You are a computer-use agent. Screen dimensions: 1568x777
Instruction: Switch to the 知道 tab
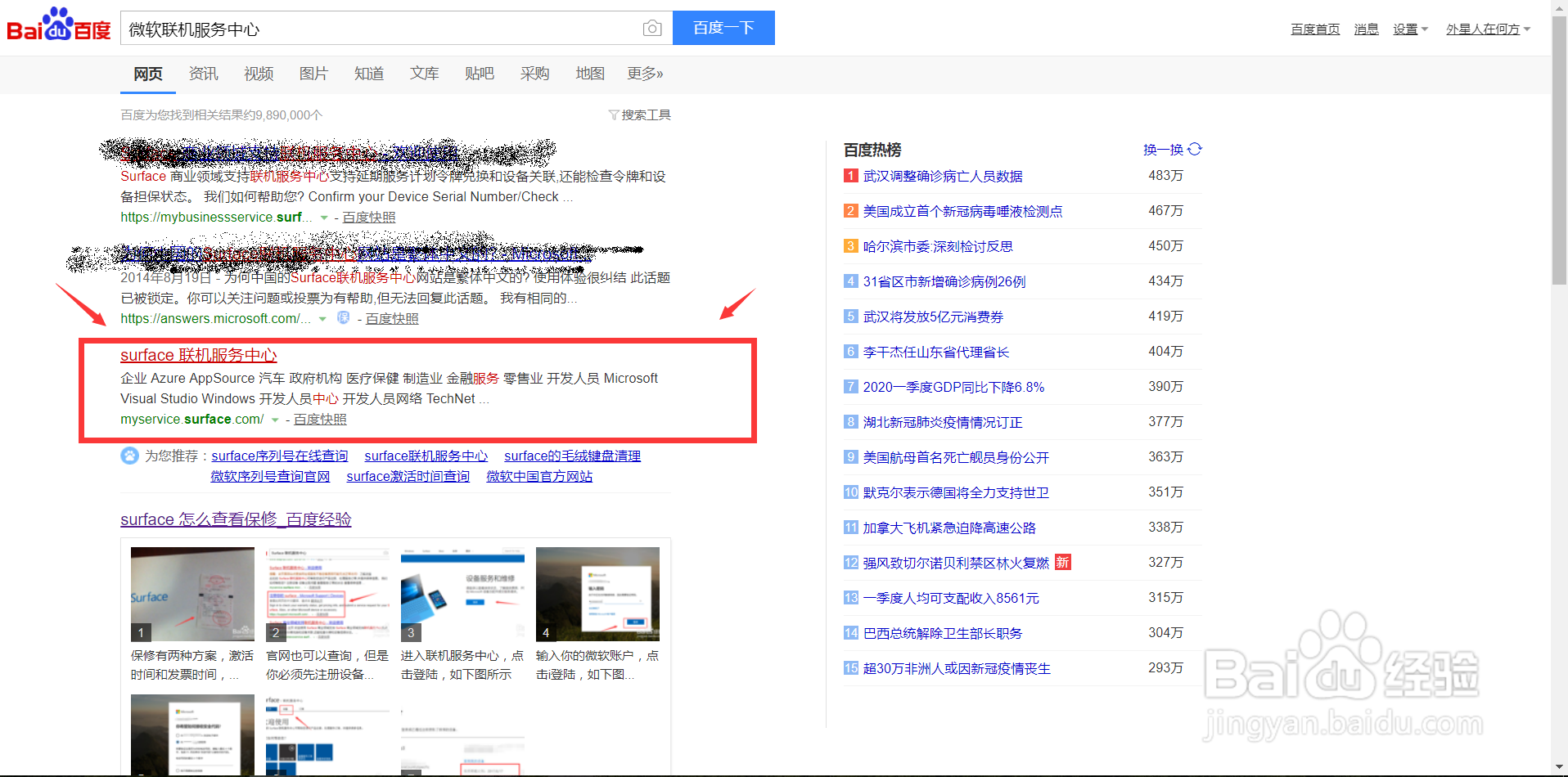tap(369, 74)
